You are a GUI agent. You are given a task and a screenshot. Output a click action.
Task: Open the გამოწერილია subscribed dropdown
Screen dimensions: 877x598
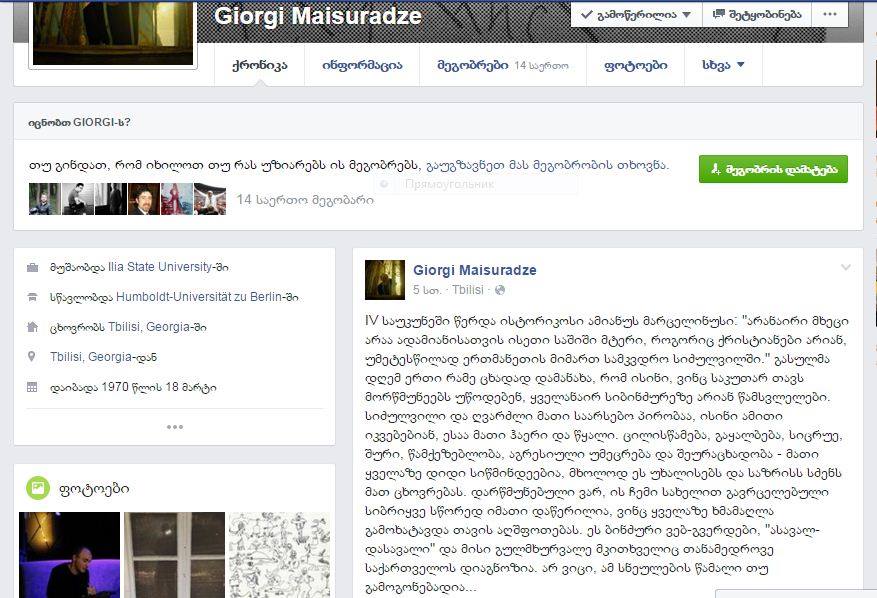[636, 15]
